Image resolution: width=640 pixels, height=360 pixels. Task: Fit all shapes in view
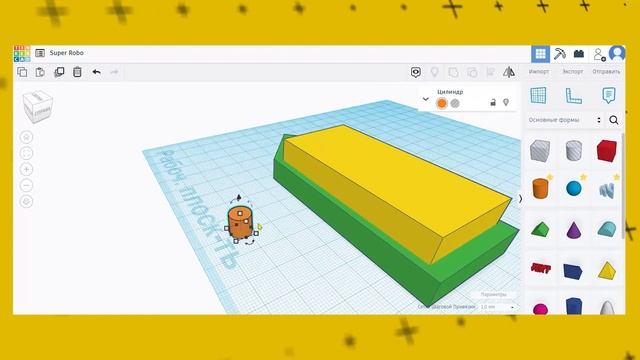pos(27,153)
